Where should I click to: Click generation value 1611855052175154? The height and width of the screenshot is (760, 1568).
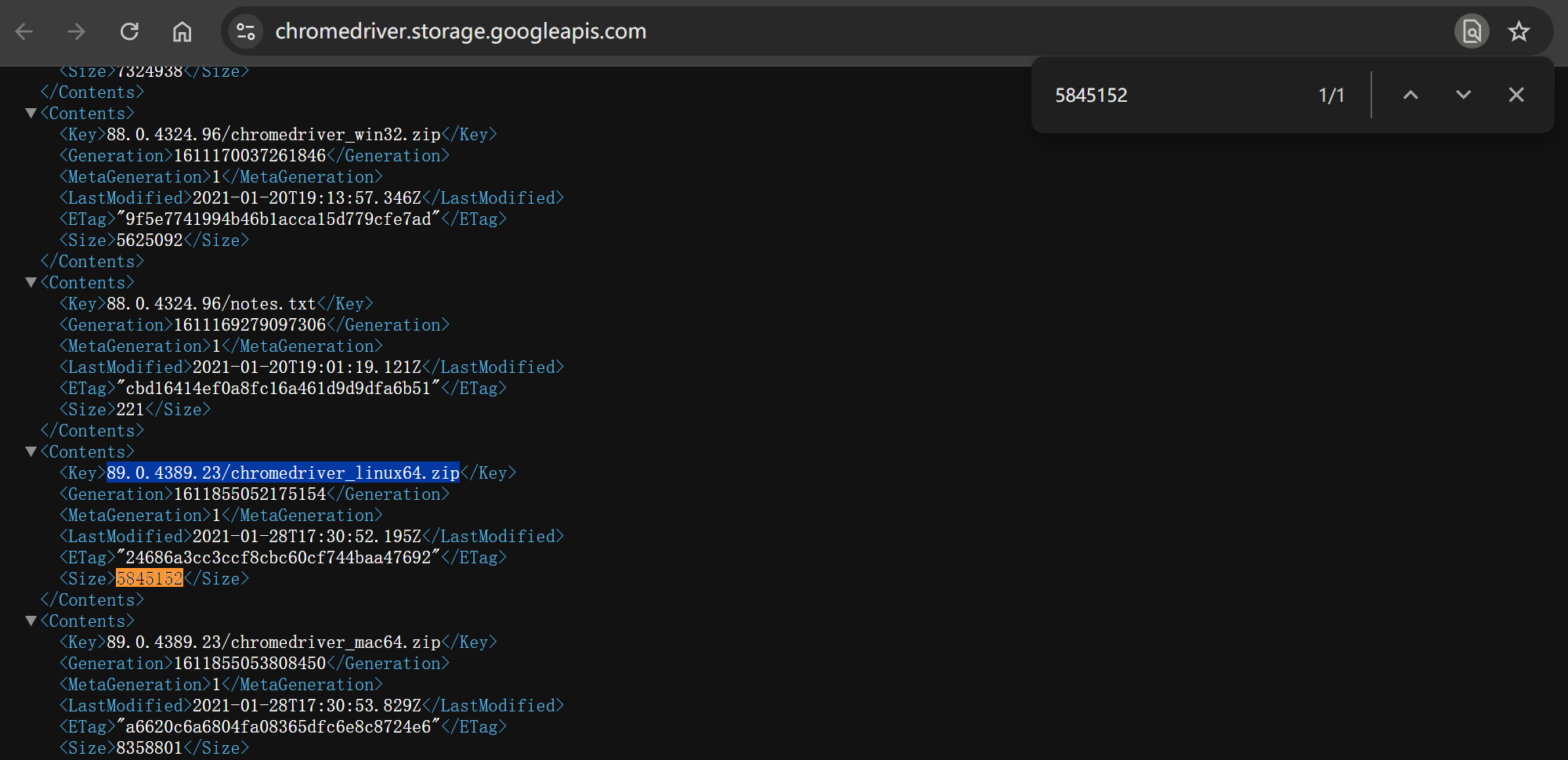[x=250, y=494]
